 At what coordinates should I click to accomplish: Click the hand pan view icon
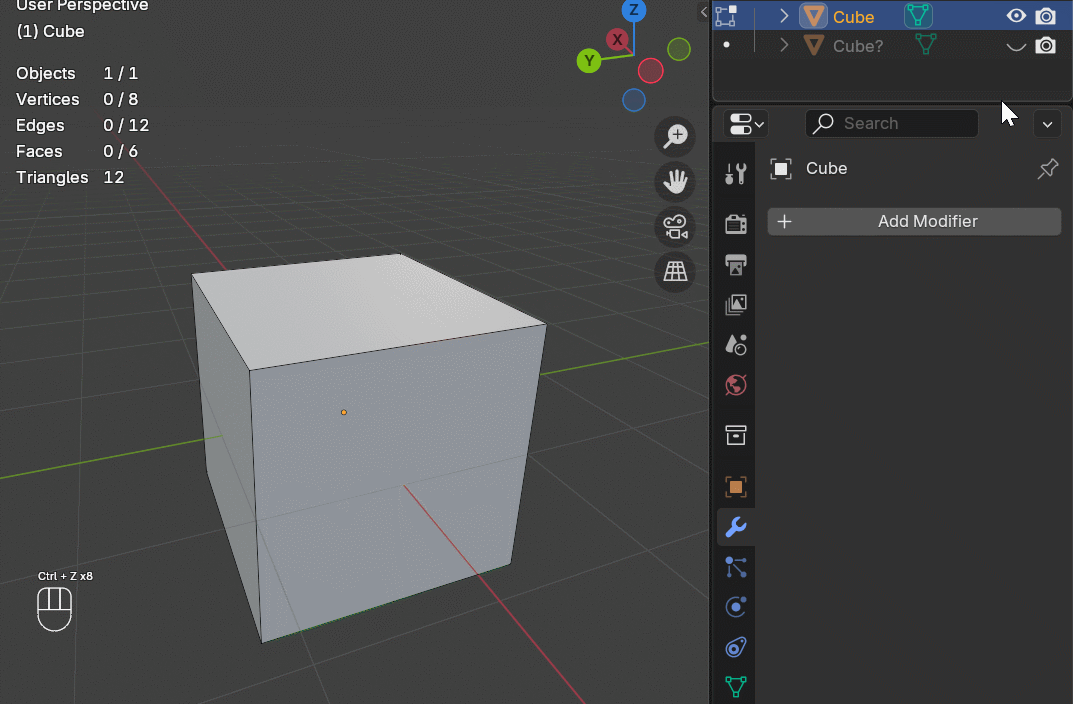pyautogui.click(x=676, y=181)
